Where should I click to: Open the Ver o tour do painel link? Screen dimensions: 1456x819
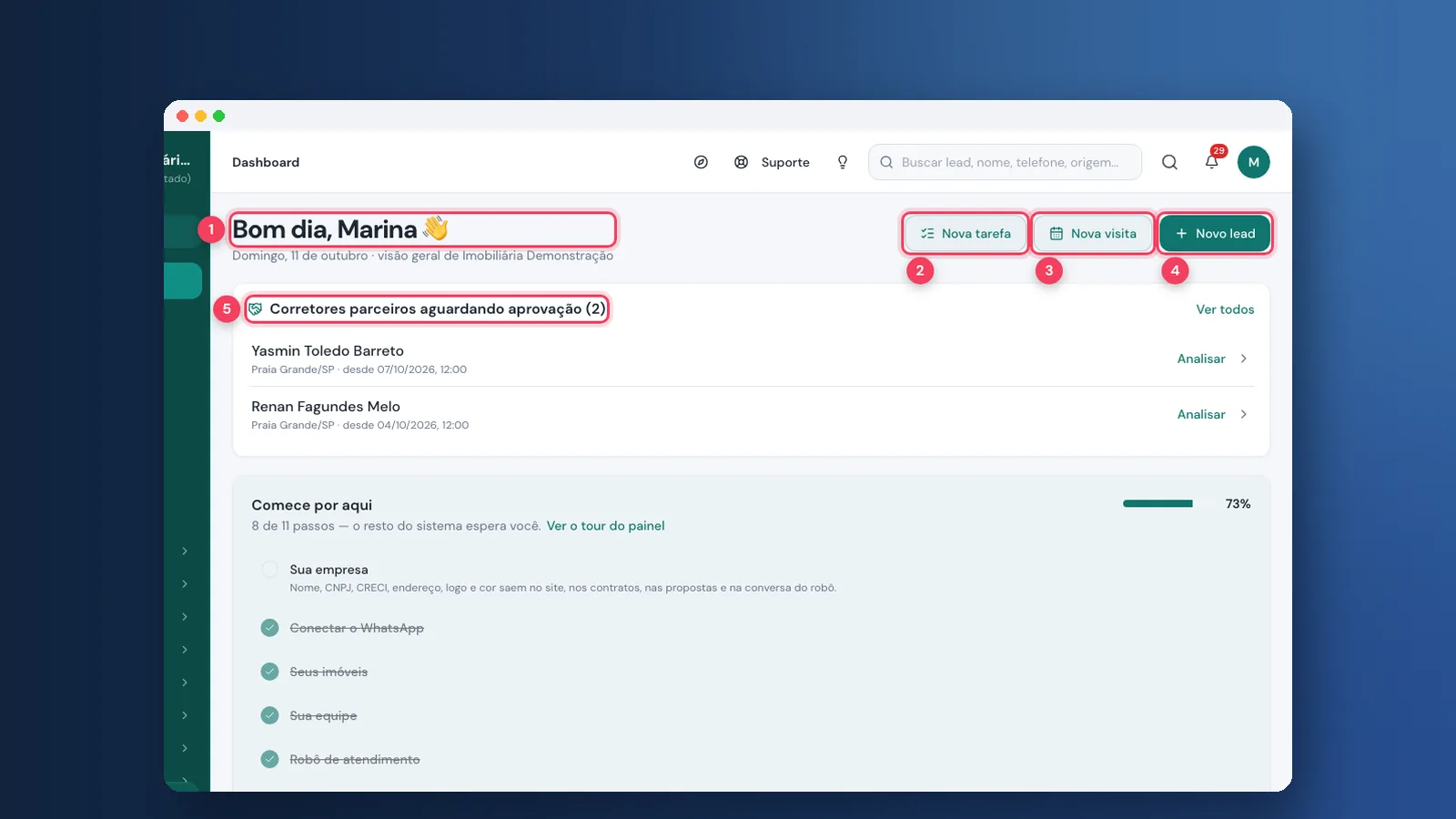605,526
